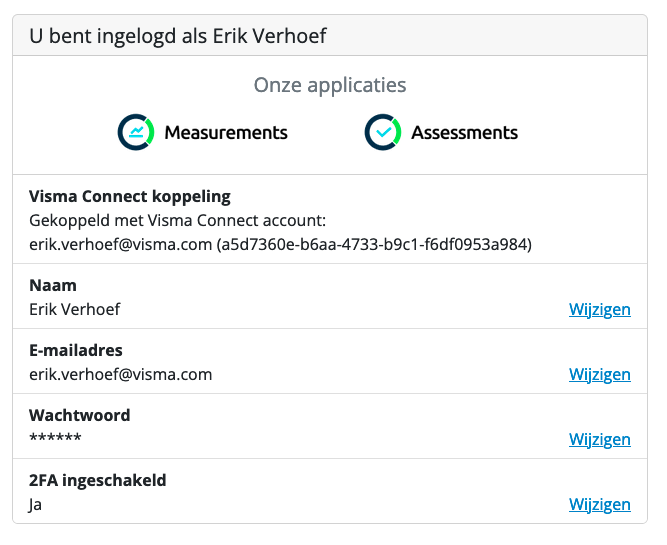Screen dimensions: 667x545
Task: Click Wijzigen next to Naam Erik Verhoef
Action: click(600, 310)
